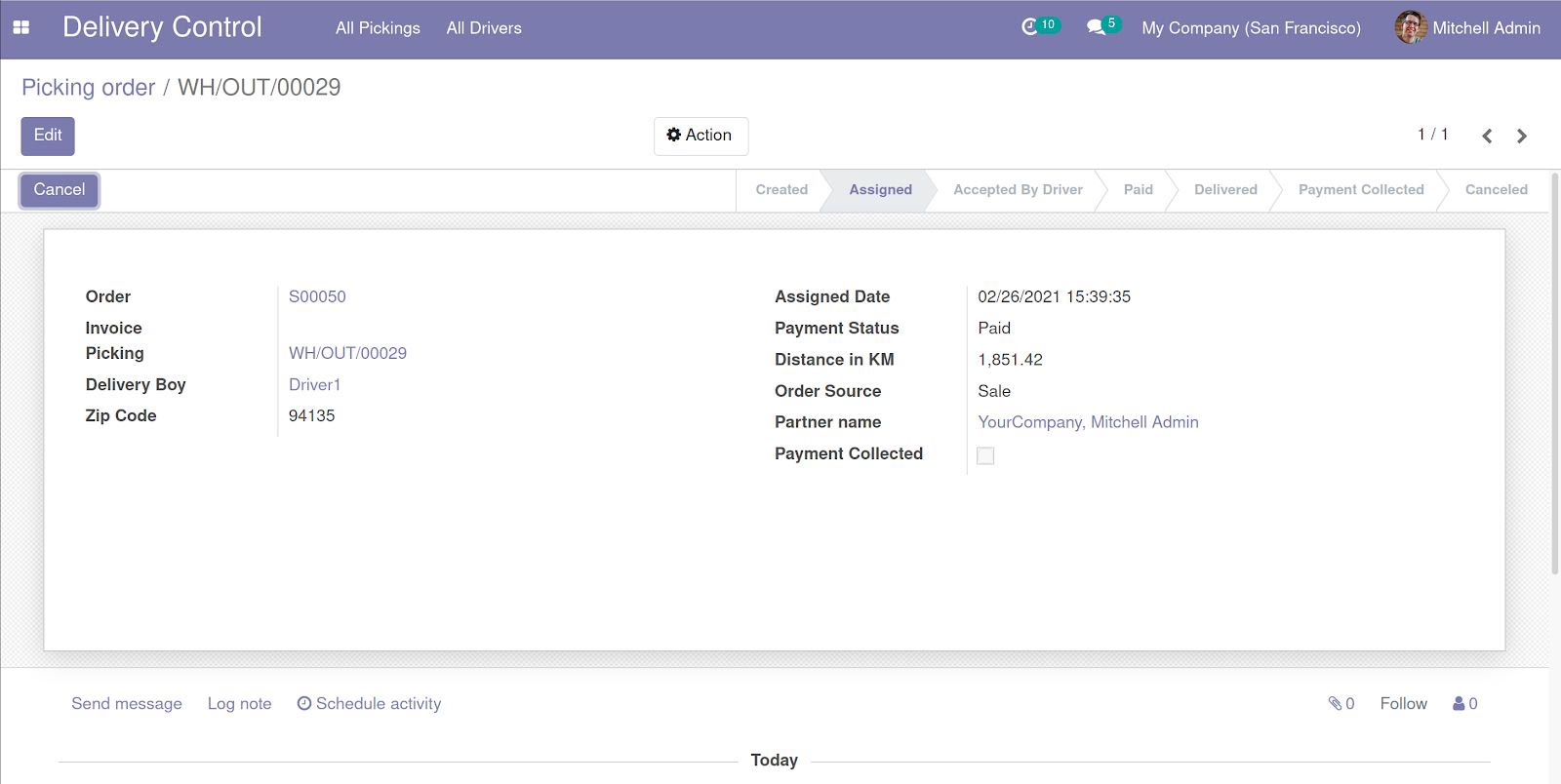Go to next record arrow
This screenshot has height=784, width=1561.
pos(1522,136)
